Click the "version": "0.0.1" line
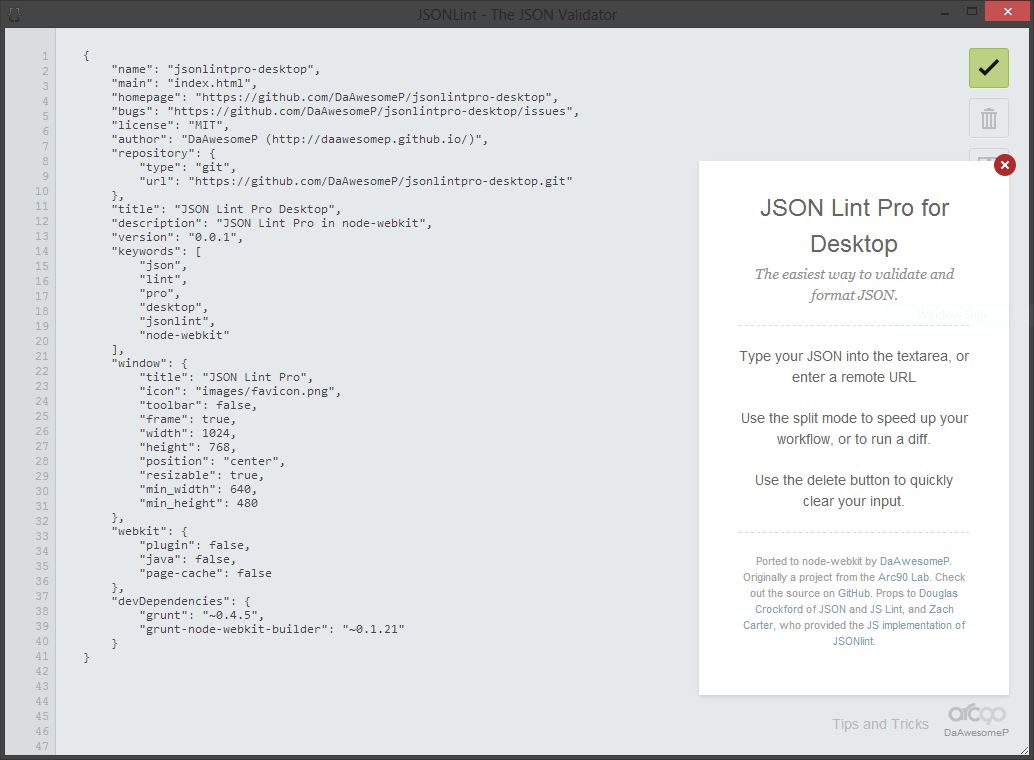Screen dimensions: 1034x760 click(177, 238)
